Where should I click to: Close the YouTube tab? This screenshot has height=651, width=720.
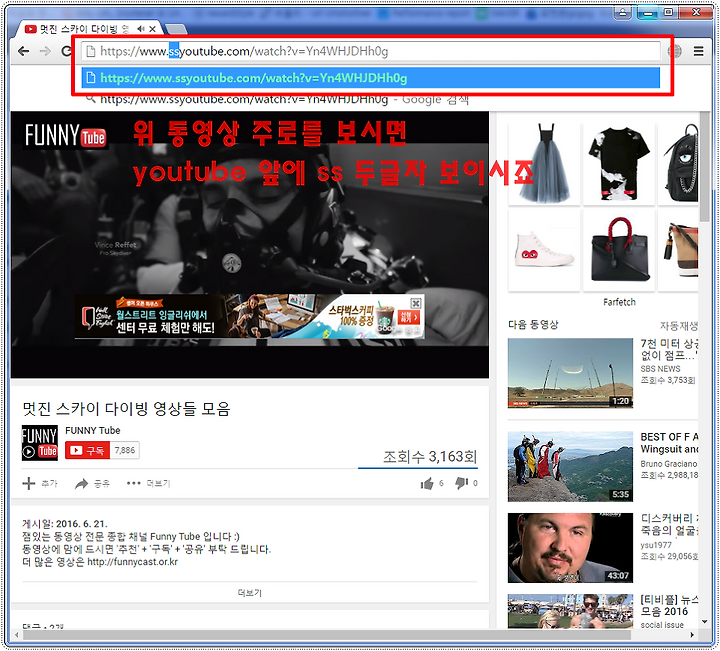[152, 29]
